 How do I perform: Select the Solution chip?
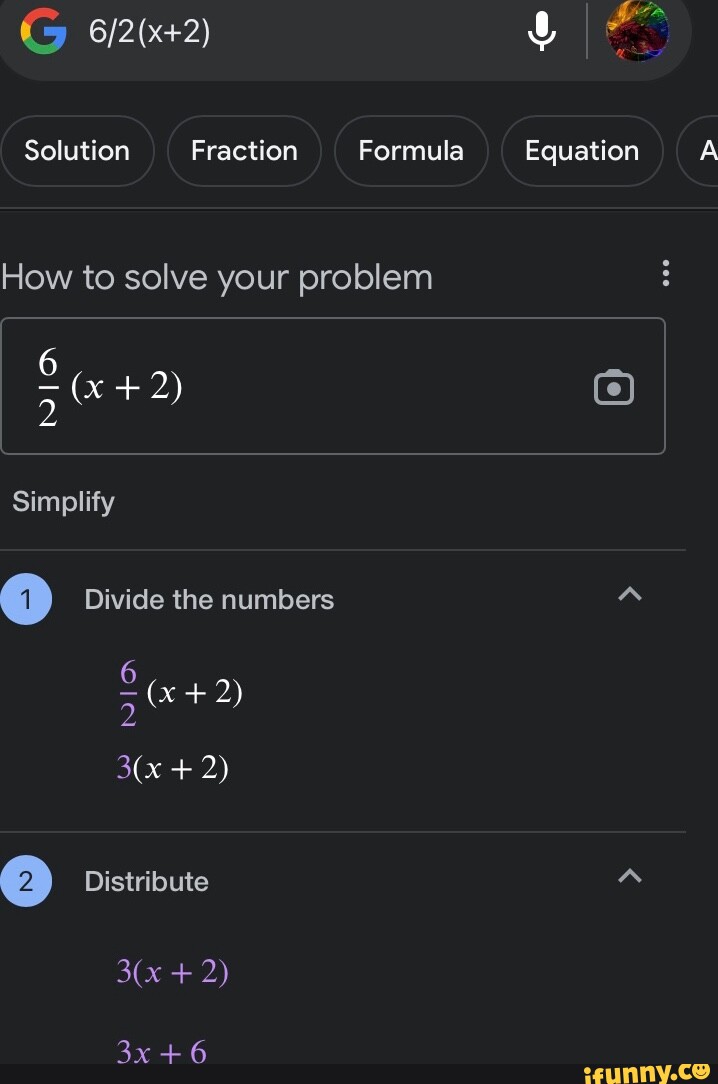(x=77, y=151)
